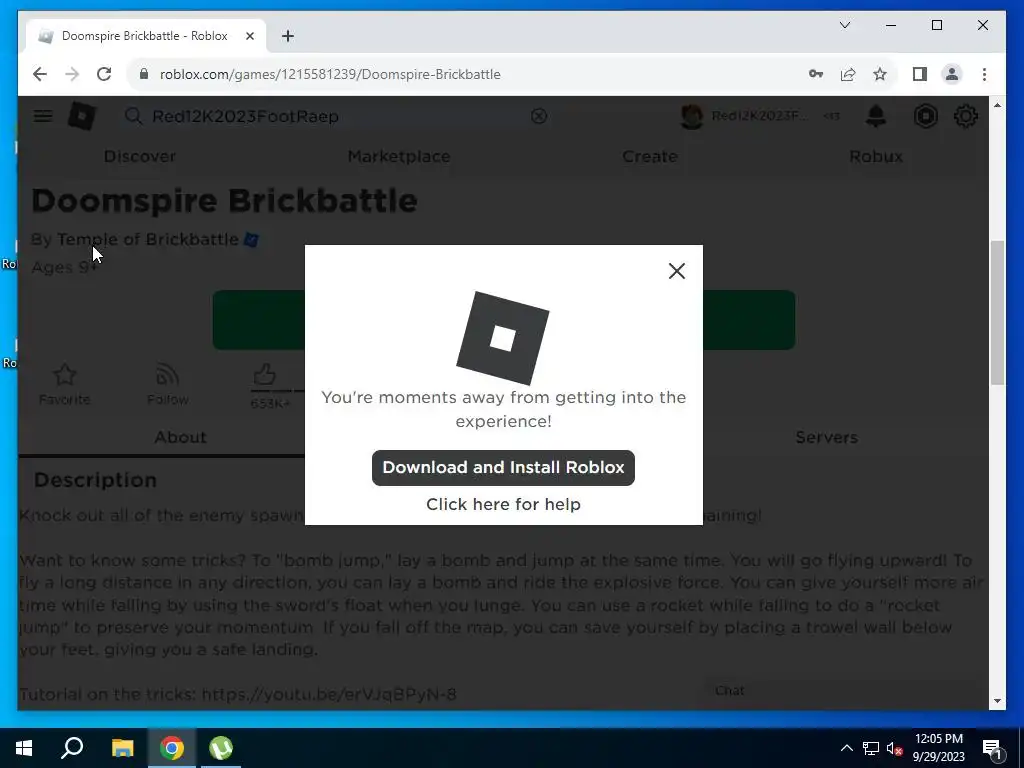Click the muted volume tray icon
The image size is (1024, 768).
coord(894,748)
